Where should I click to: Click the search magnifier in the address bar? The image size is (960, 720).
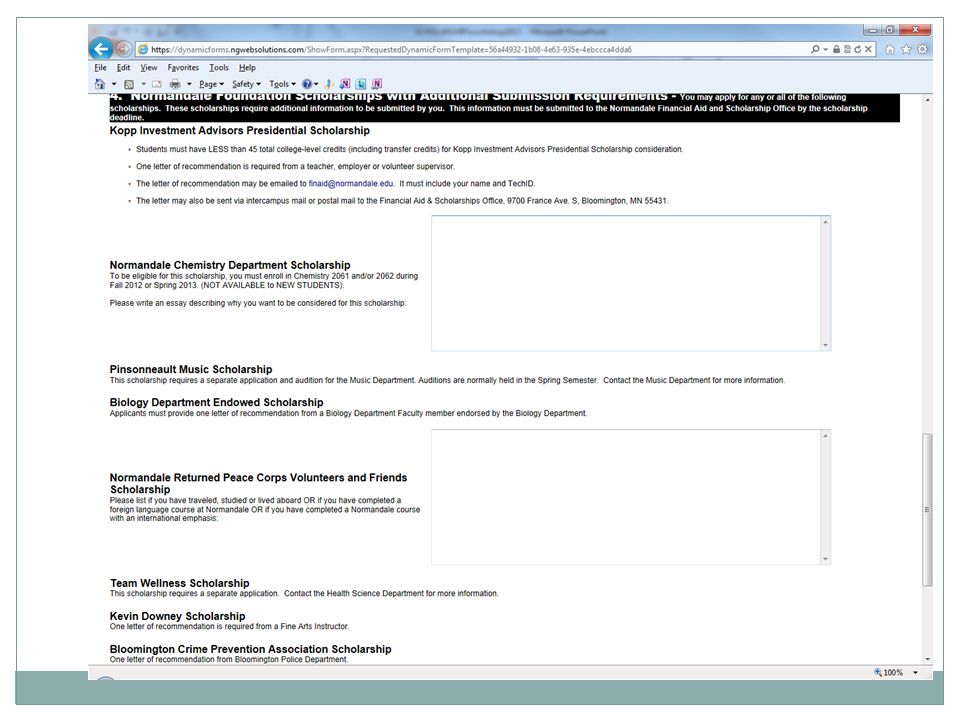pos(815,49)
